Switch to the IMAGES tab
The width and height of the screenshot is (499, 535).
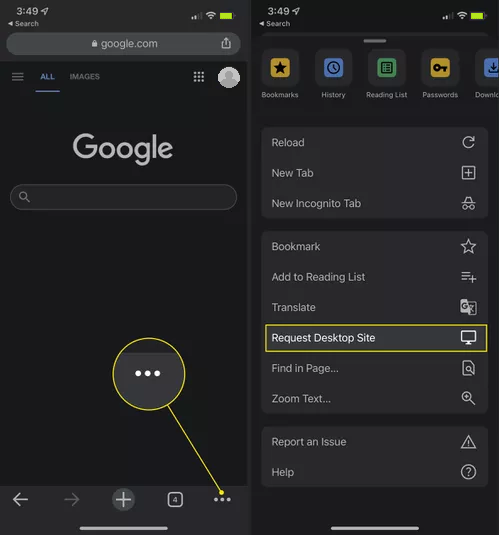click(x=85, y=77)
